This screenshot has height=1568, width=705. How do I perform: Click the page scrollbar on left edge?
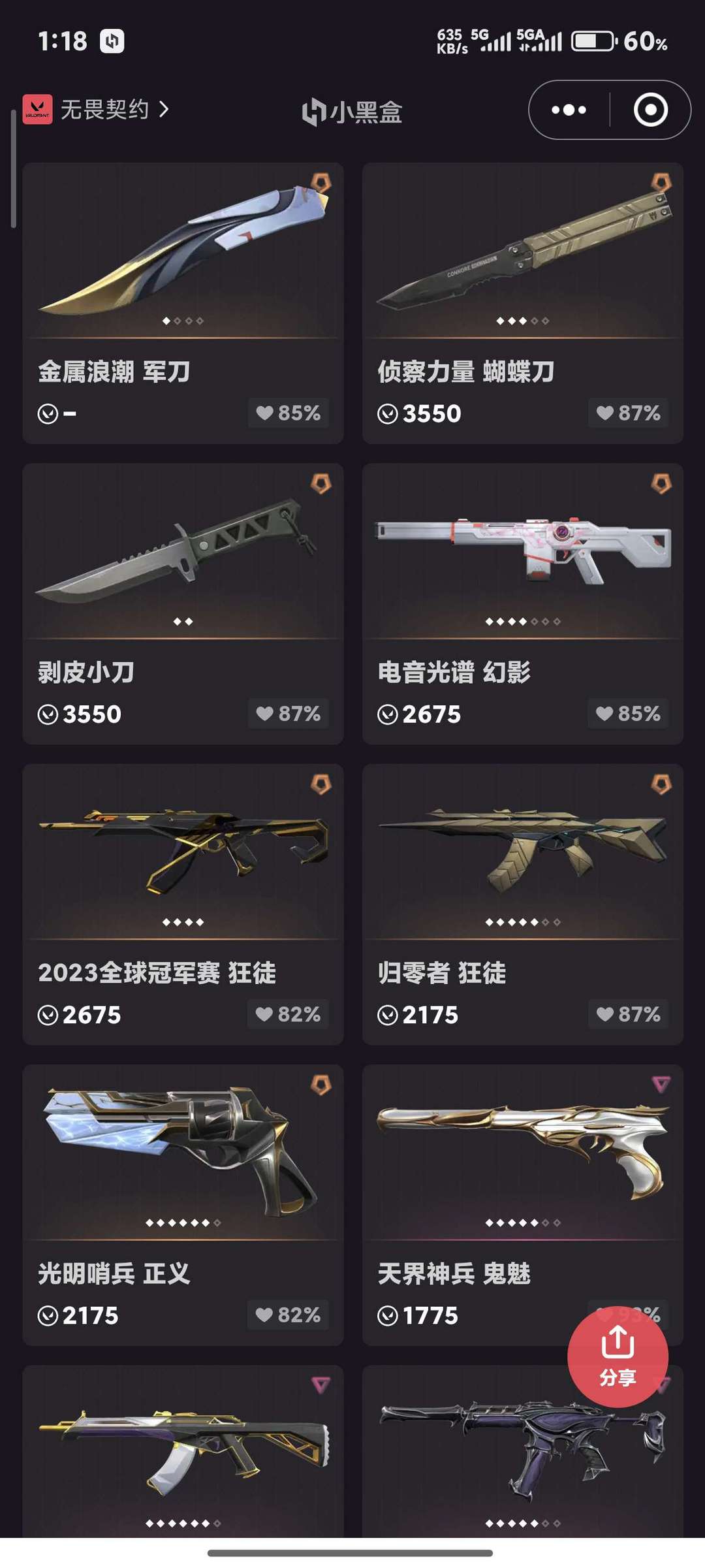pos(13,168)
